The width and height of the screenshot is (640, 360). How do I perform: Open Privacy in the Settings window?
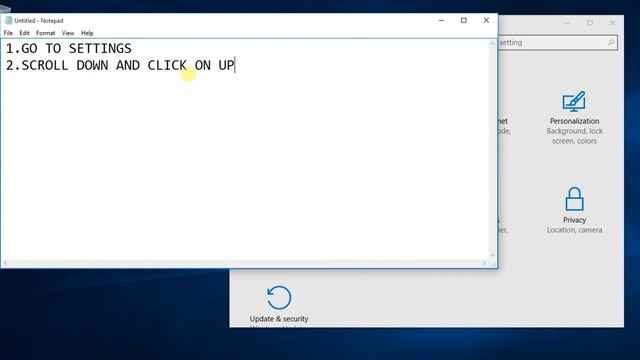[x=574, y=211]
